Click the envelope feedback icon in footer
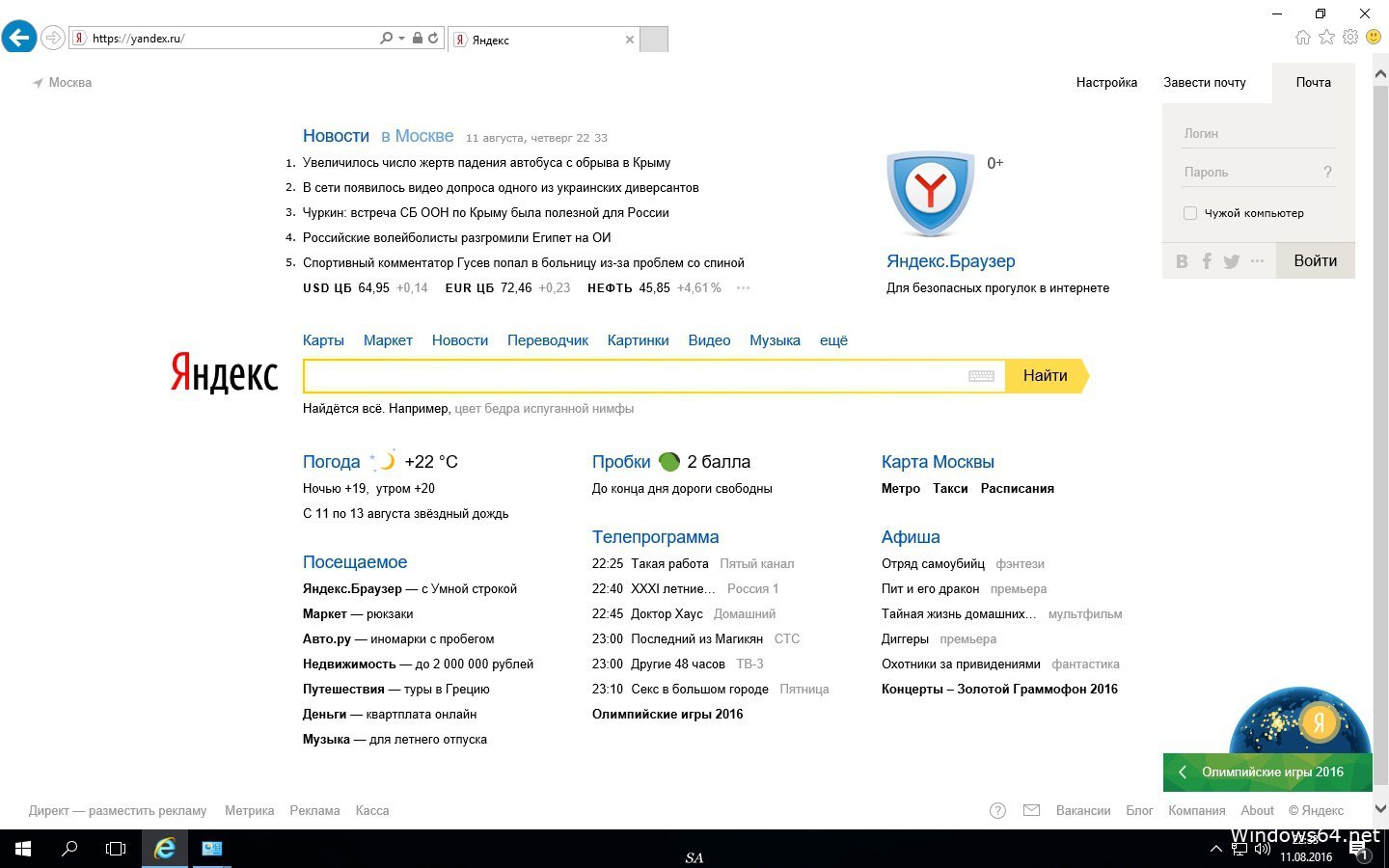 coord(1031,811)
